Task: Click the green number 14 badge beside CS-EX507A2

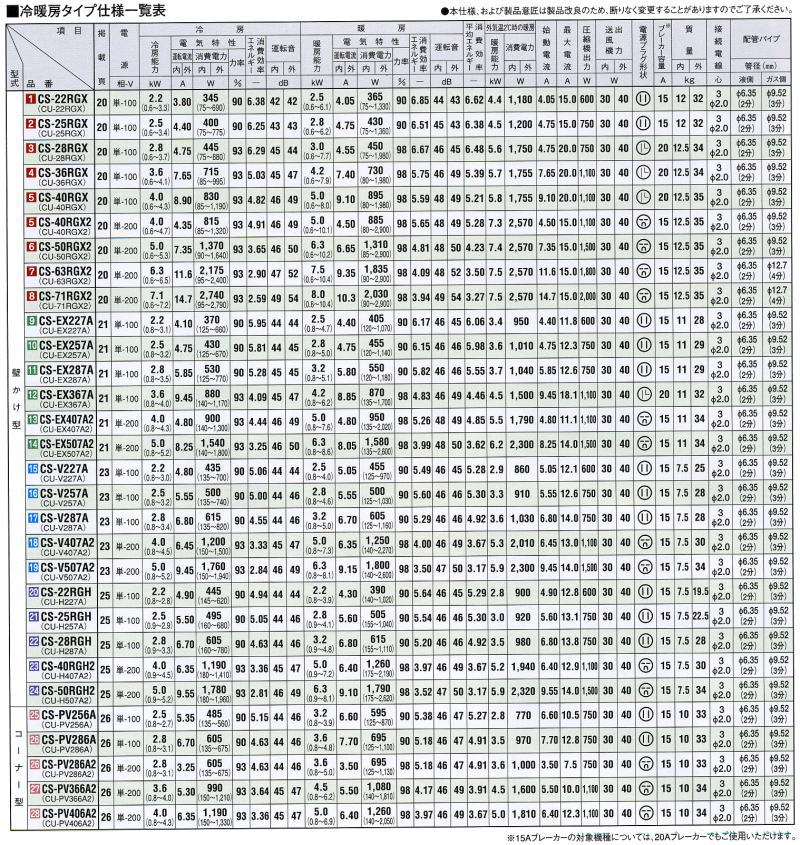Action: pyautogui.click(x=32, y=444)
